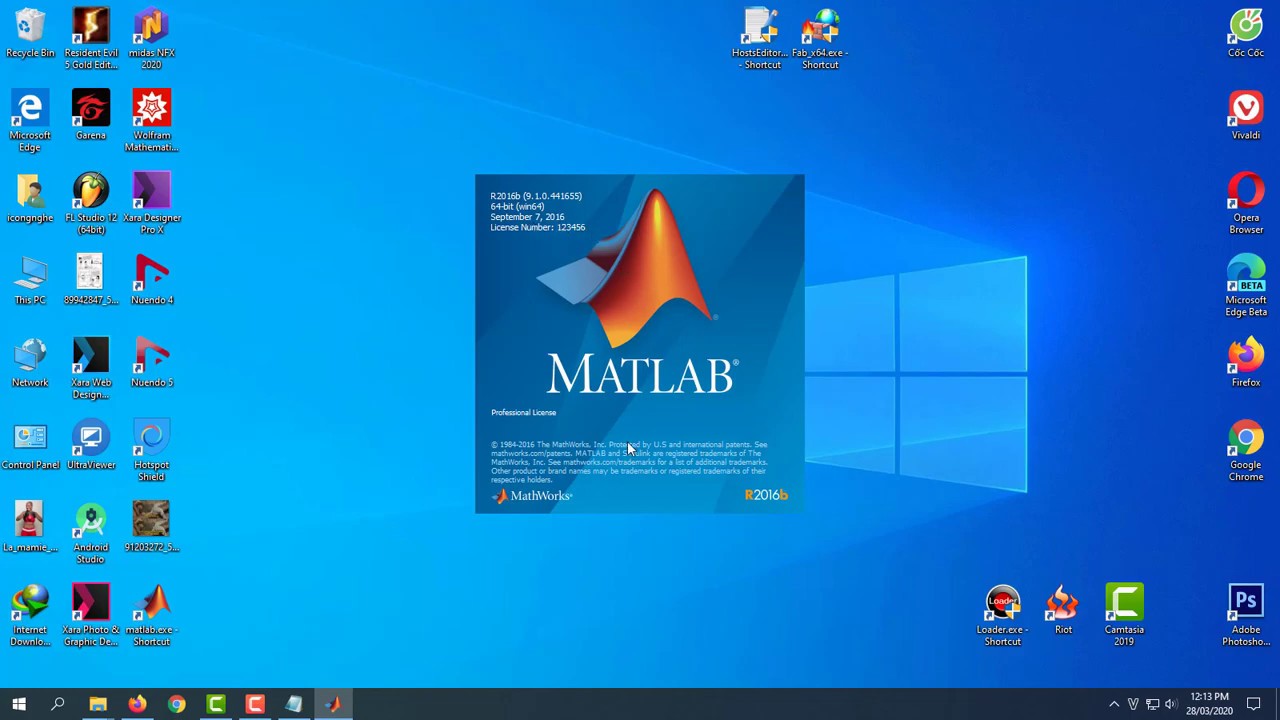Select Resident Evil 5 Gold Edition shortcut
Screen dimensions: 1280x720
coord(91,39)
